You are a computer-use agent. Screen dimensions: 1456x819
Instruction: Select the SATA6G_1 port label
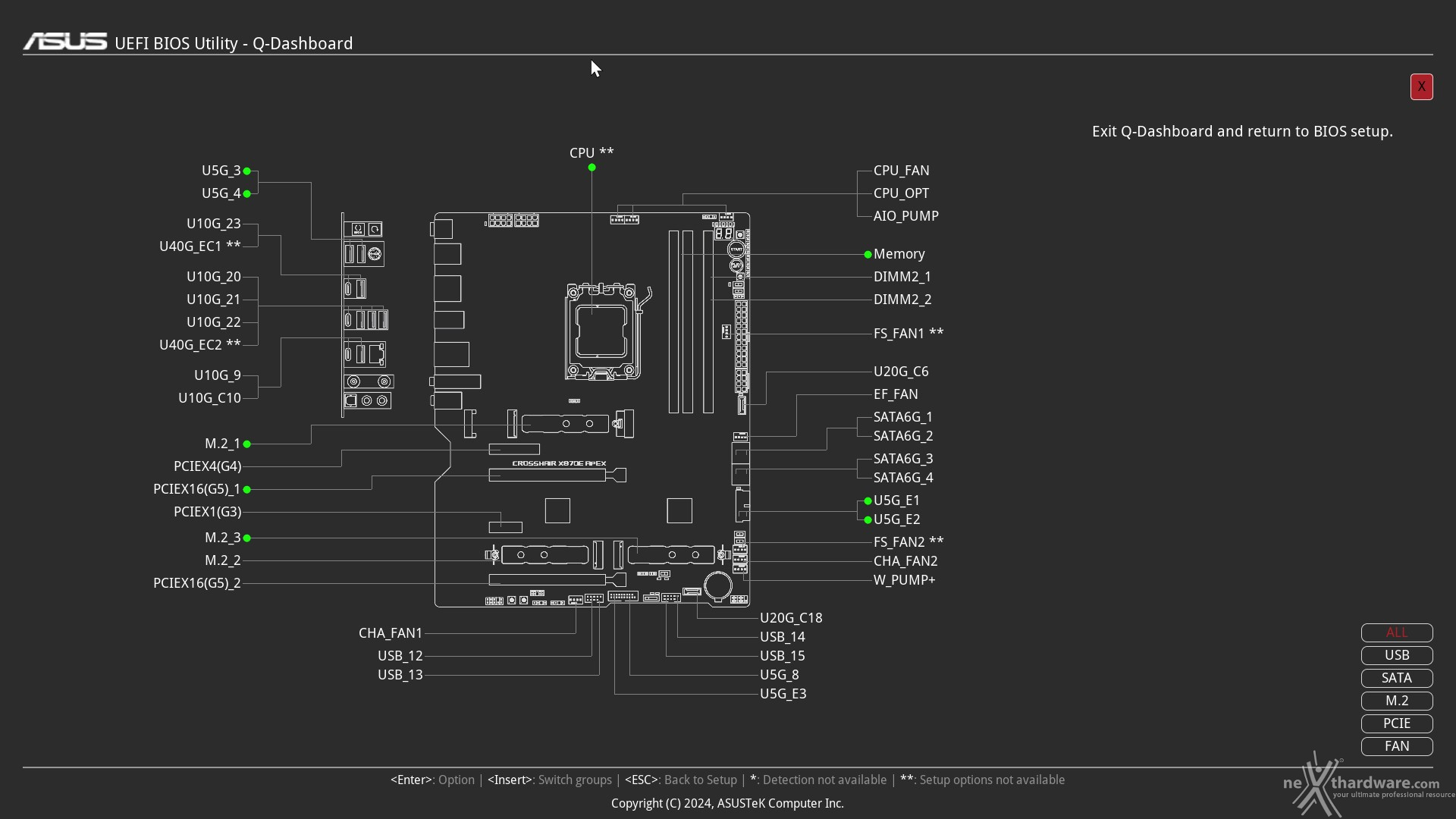902,417
